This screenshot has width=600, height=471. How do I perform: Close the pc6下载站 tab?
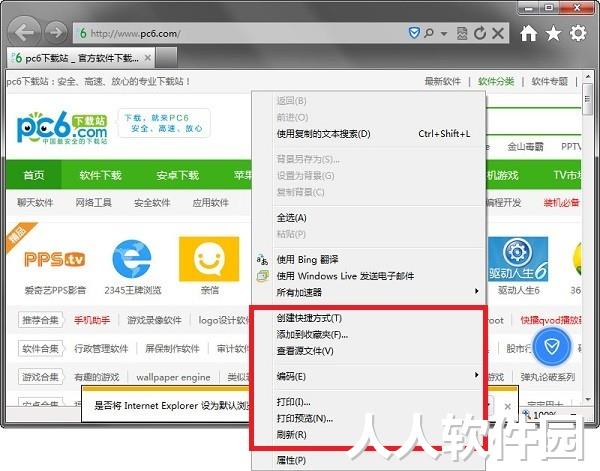tap(148, 58)
